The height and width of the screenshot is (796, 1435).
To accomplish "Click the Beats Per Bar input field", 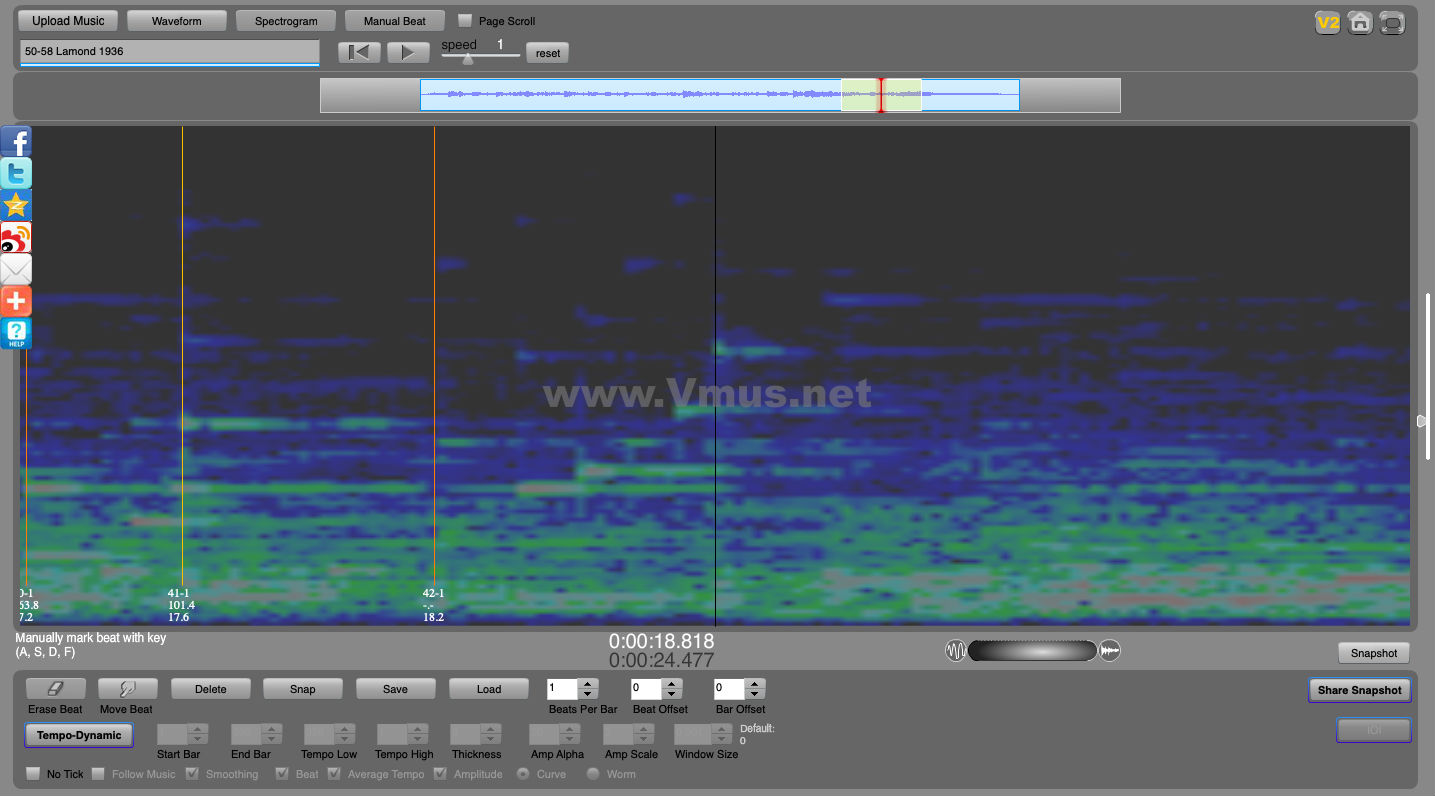I will (x=563, y=689).
